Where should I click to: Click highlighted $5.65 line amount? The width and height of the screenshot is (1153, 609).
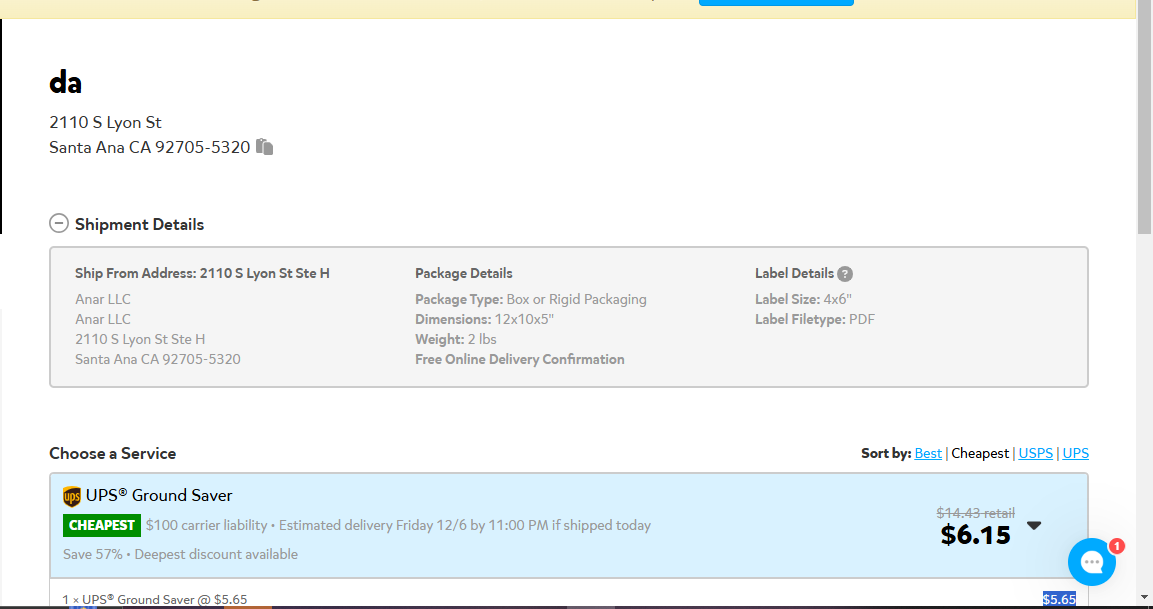click(1059, 599)
